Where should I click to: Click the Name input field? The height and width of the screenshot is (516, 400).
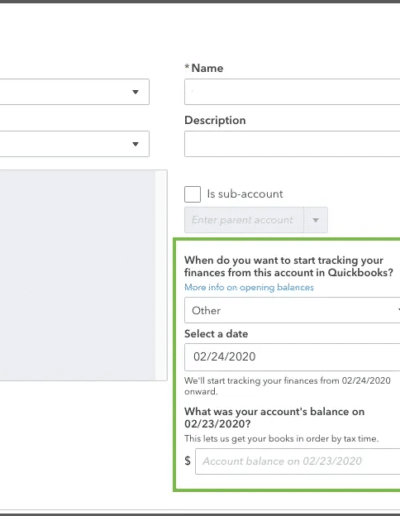[292, 92]
